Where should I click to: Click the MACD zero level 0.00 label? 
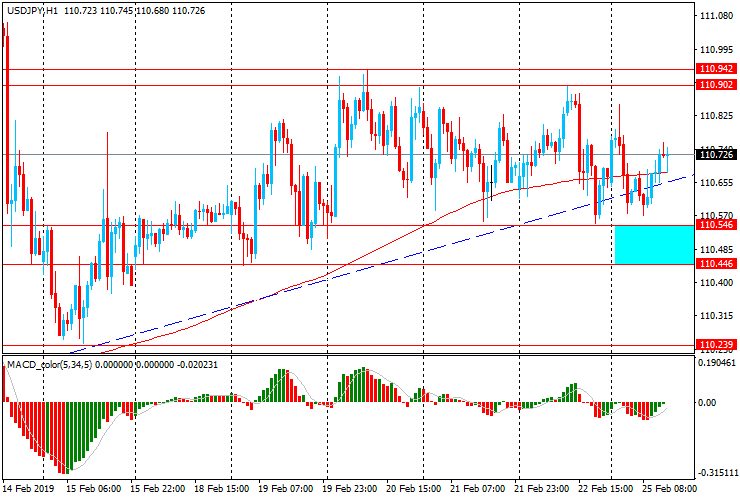click(708, 402)
